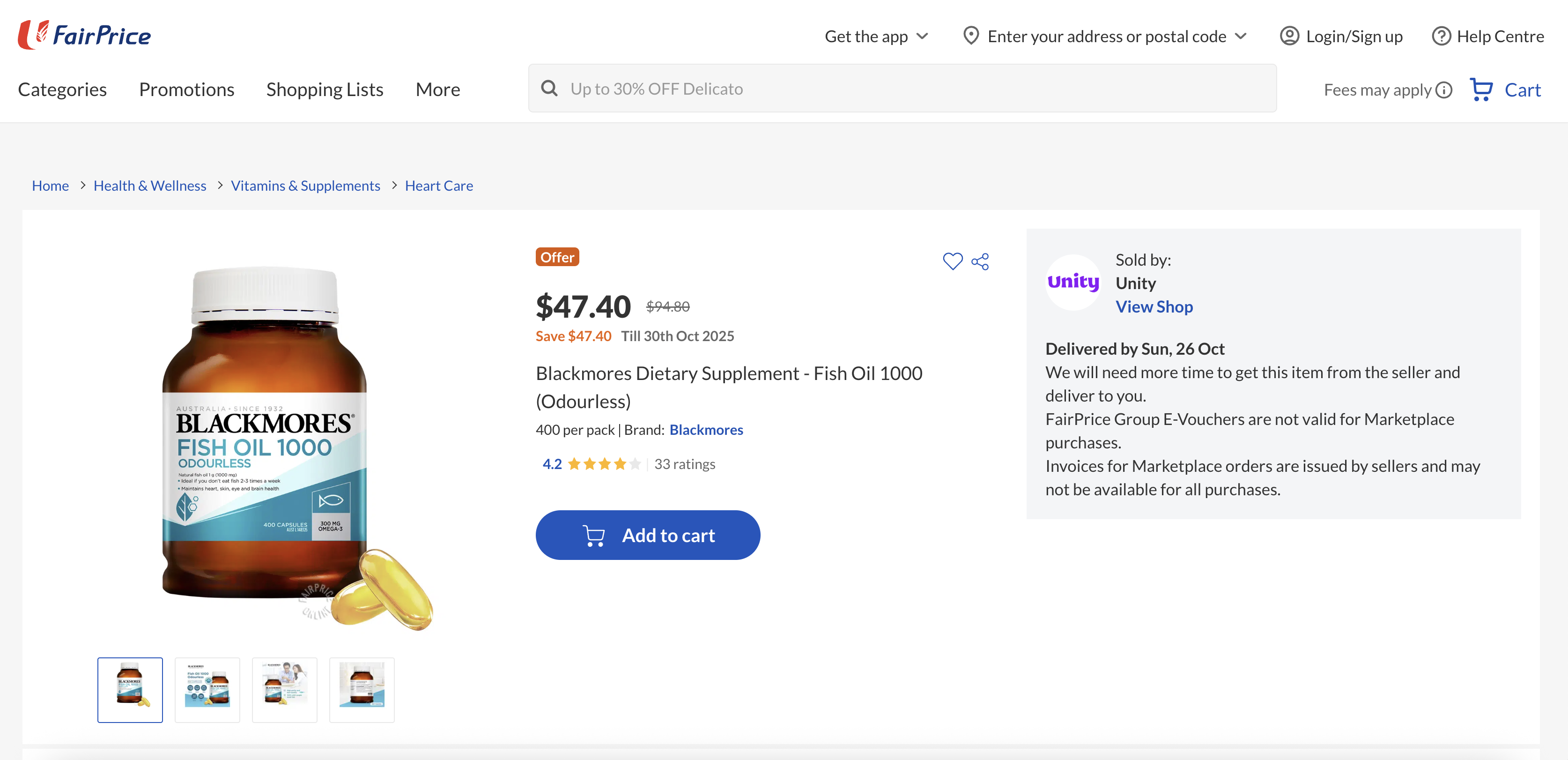Add product to wishlist with heart icon
The height and width of the screenshot is (760, 1568).
point(952,261)
